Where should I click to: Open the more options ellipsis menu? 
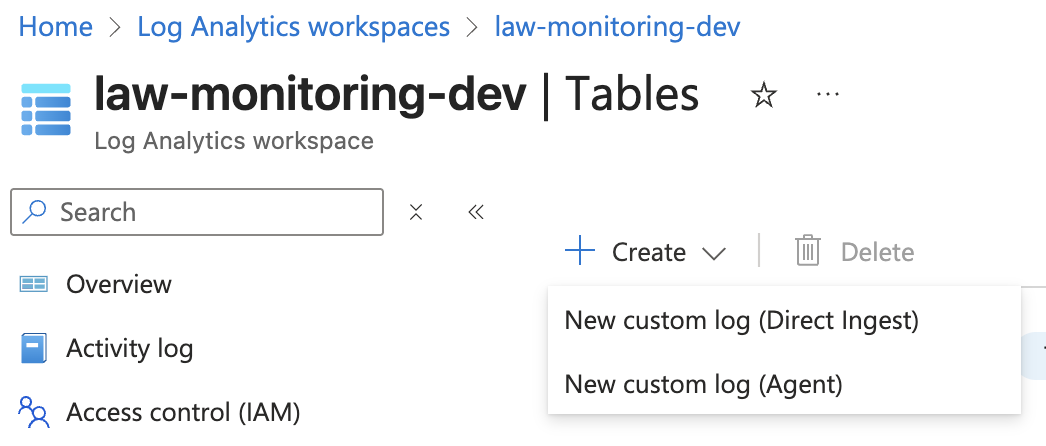coord(828,95)
